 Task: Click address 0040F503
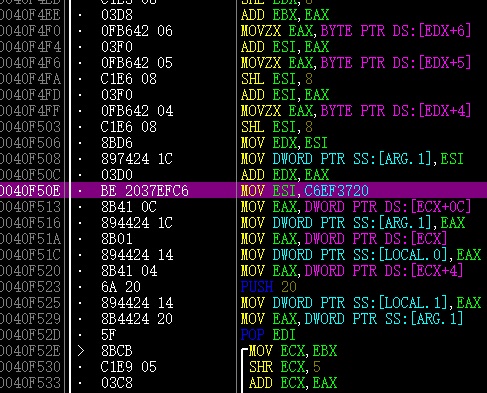coord(30,127)
